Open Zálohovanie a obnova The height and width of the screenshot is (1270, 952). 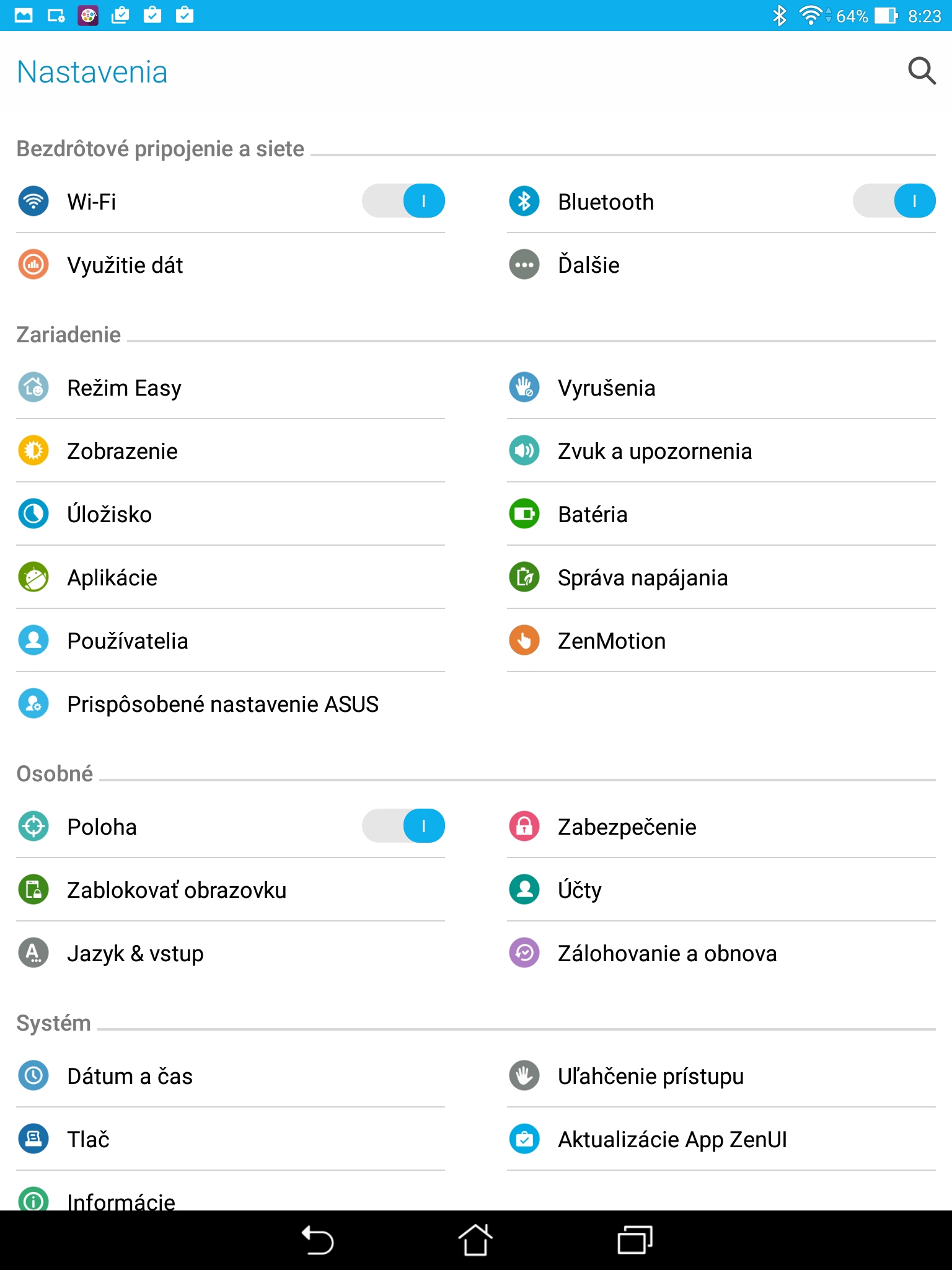[x=667, y=953]
